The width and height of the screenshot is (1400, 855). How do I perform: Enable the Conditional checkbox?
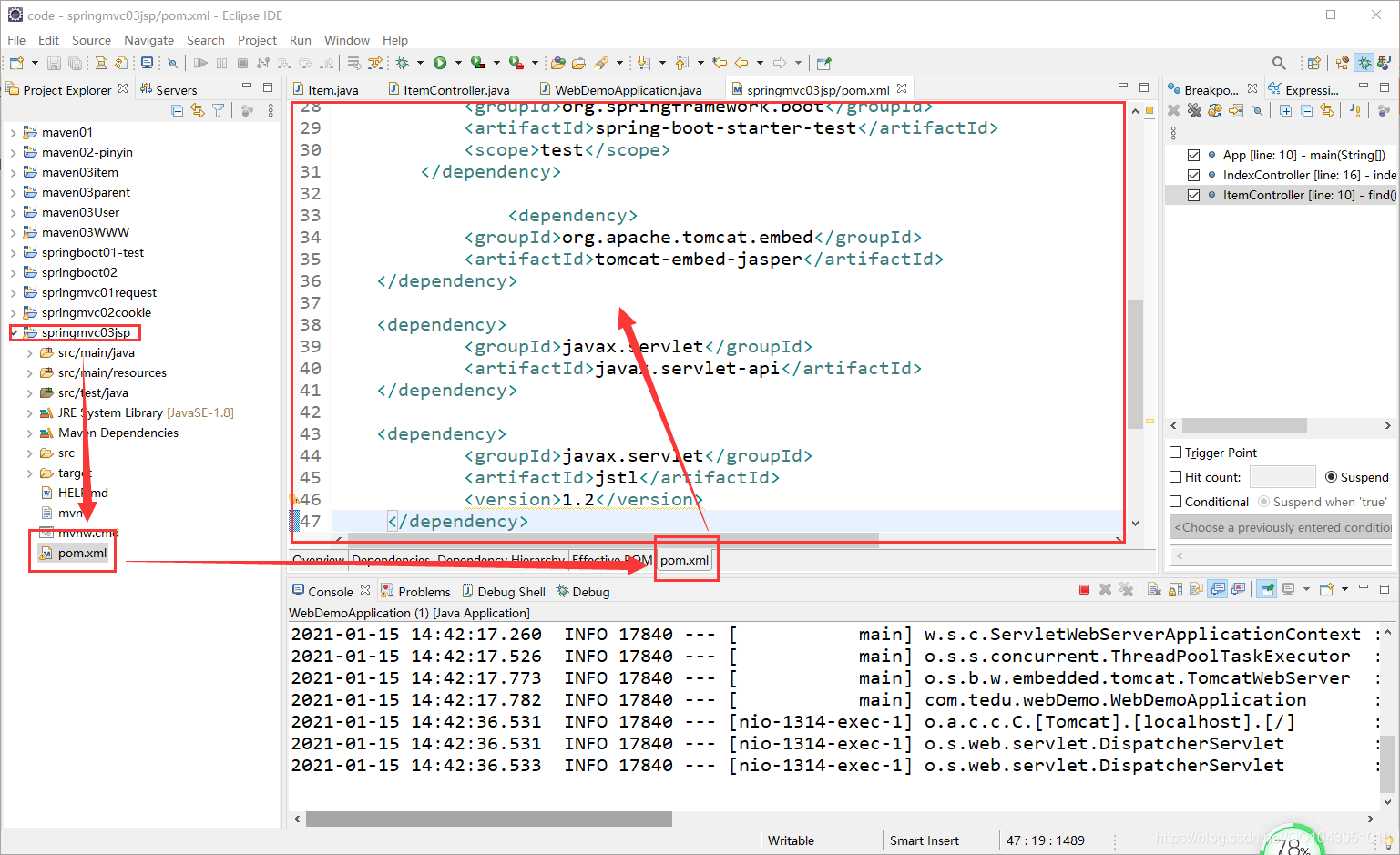[1176, 502]
